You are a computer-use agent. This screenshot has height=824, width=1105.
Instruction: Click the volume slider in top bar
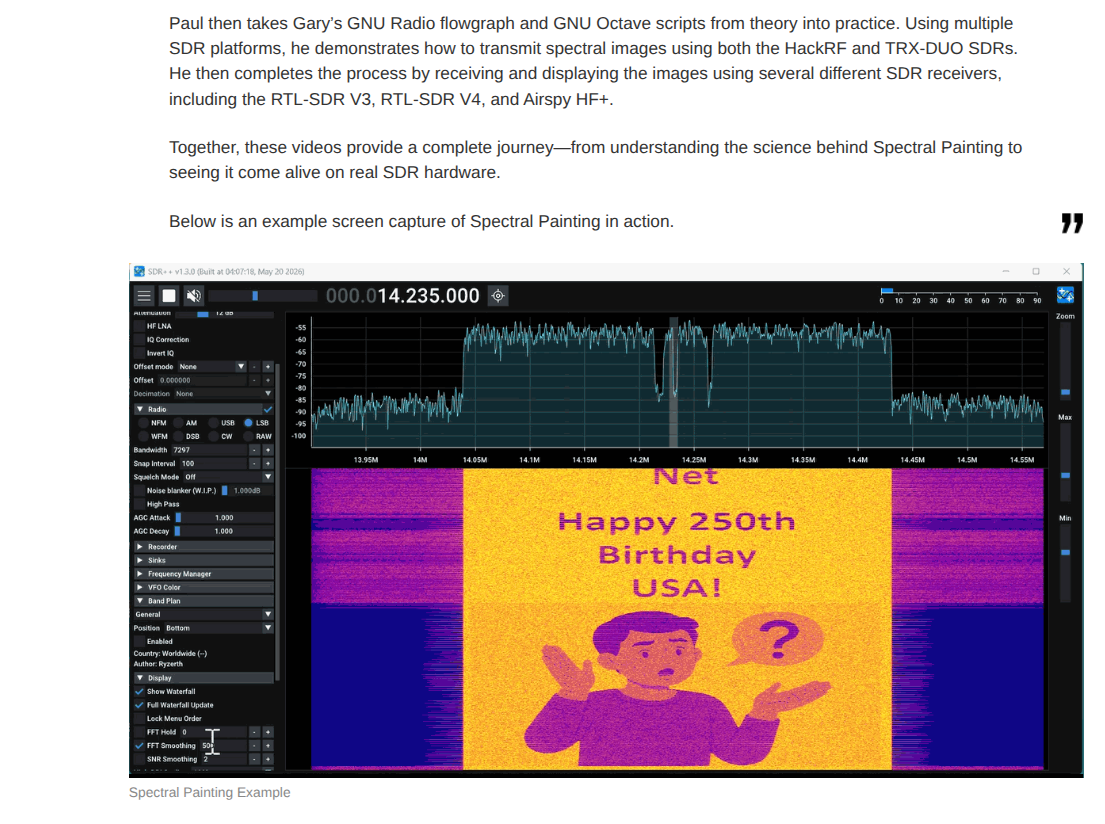pyautogui.click(x=262, y=296)
